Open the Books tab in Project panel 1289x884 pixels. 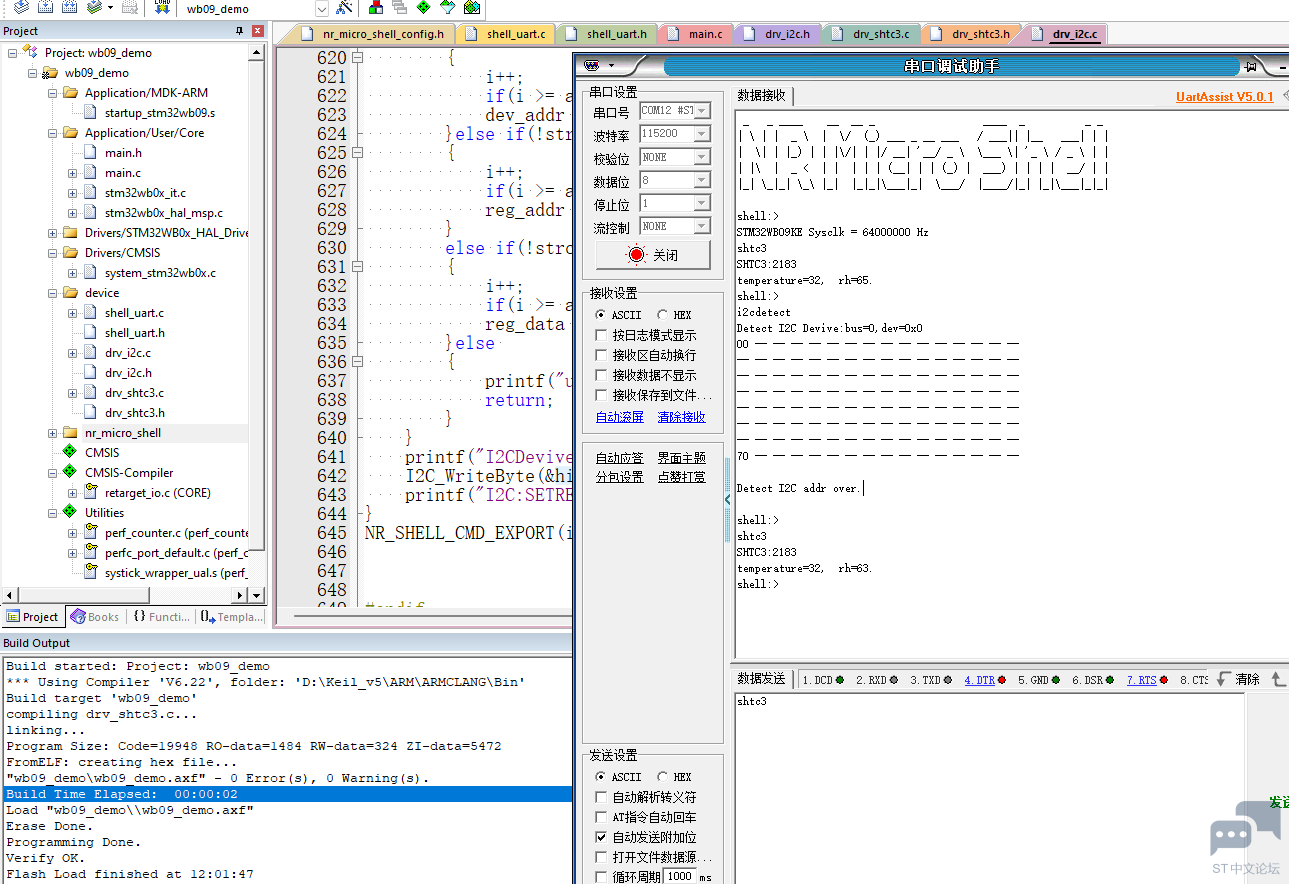tap(95, 617)
